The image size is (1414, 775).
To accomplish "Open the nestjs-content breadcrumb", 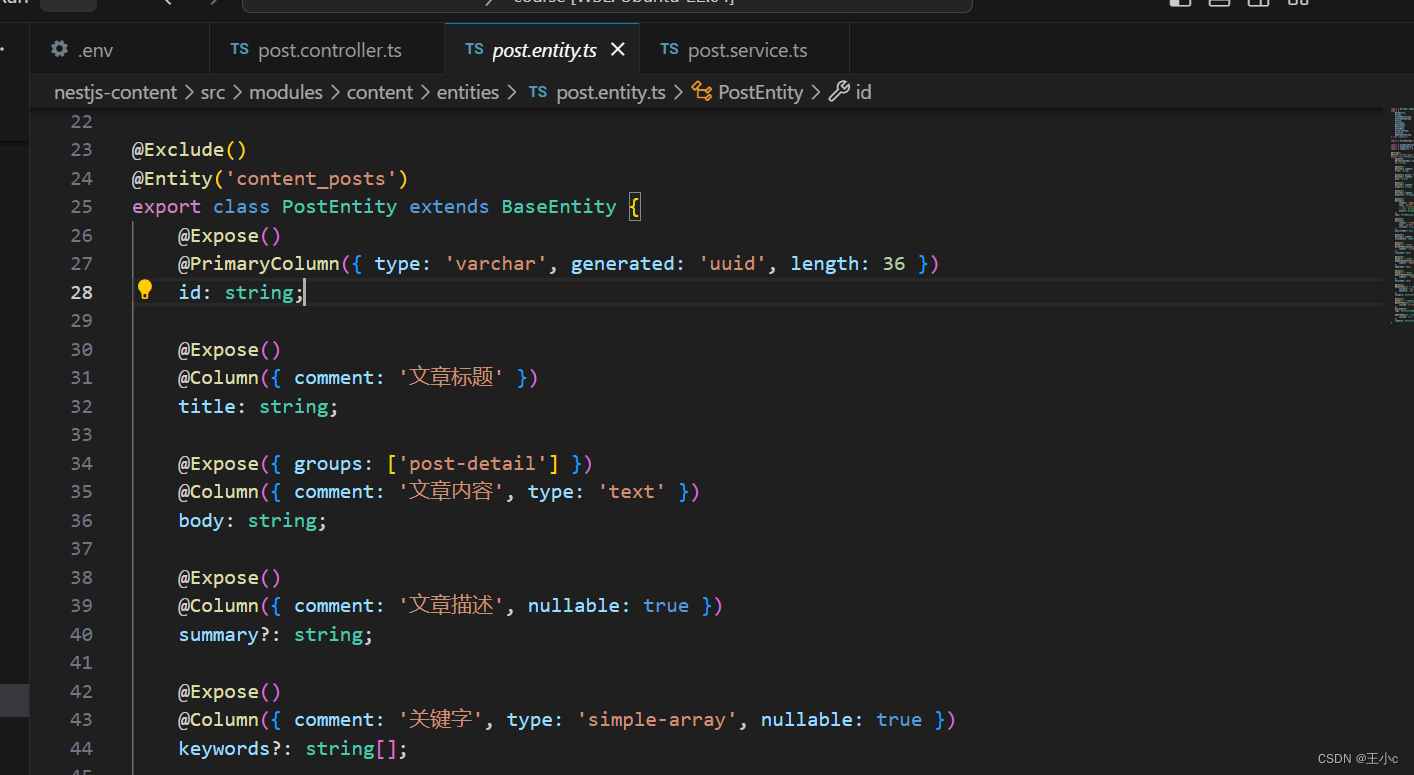I will click(x=115, y=92).
